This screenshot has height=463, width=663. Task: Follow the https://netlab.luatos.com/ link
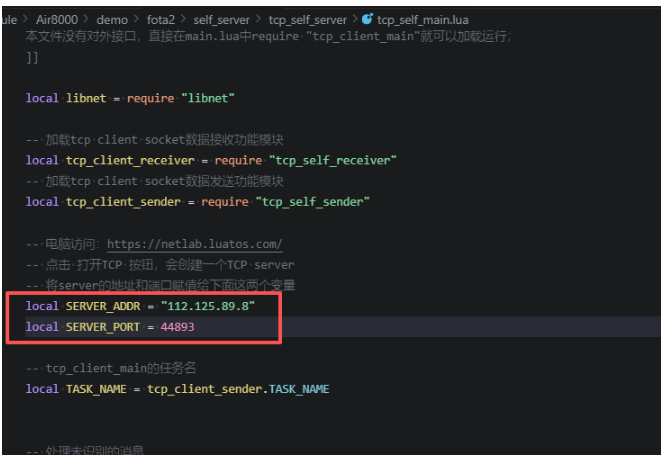pyautogui.click(x=195, y=244)
